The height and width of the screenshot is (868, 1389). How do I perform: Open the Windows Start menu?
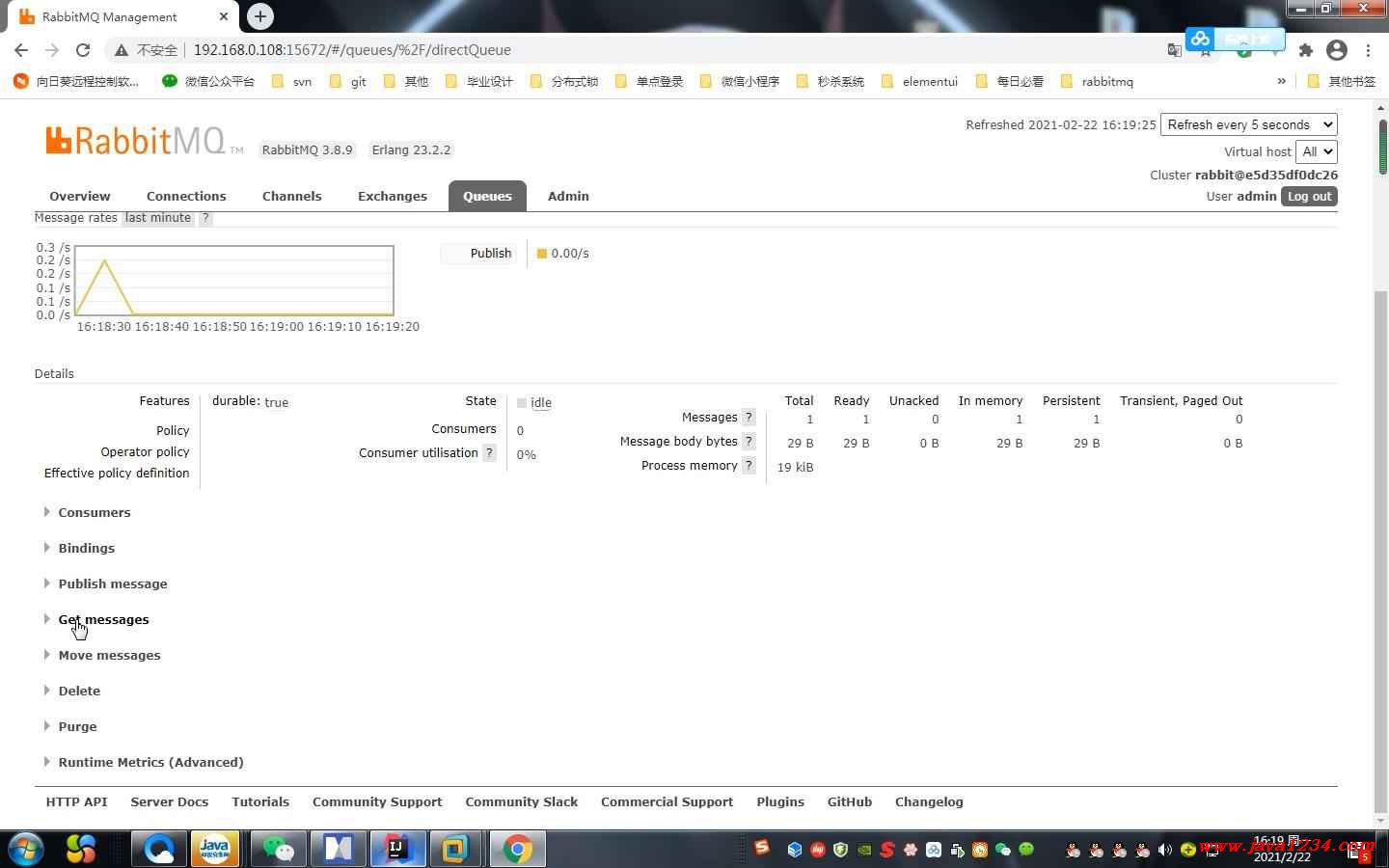click(x=26, y=849)
